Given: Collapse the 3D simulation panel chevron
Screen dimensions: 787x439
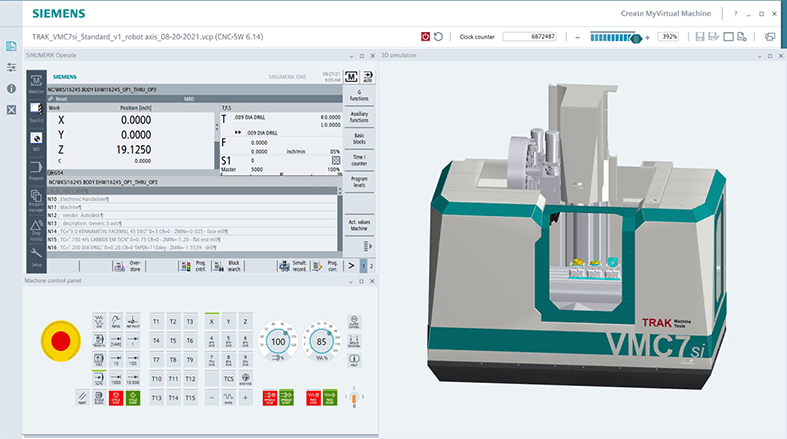Looking at the screenshot, I should (759, 56).
